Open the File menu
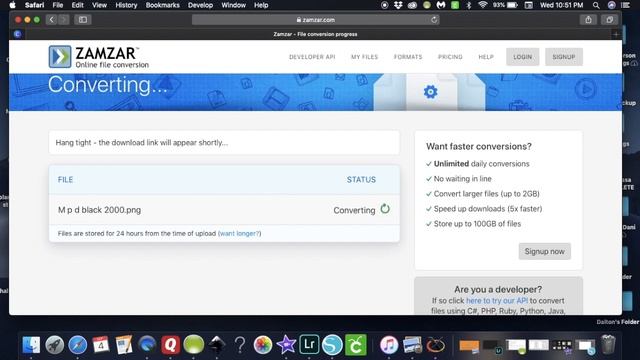This screenshot has width=640, height=360. coord(58,5)
